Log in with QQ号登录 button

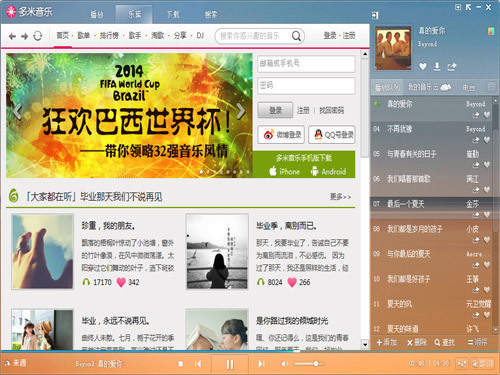[332, 135]
